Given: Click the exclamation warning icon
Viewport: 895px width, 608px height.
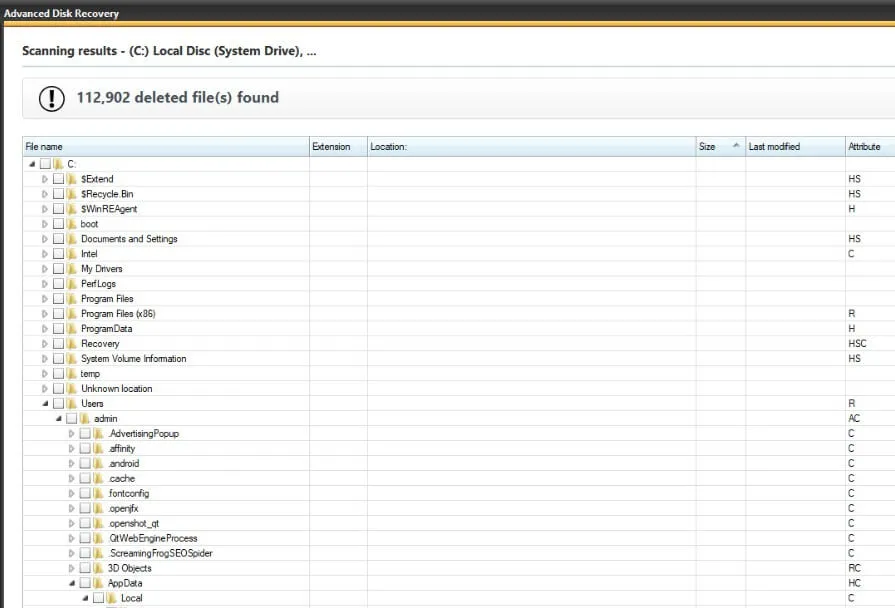Looking at the screenshot, I should pyautogui.click(x=51, y=98).
